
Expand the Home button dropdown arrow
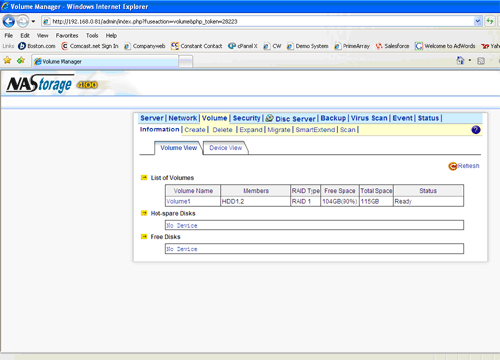tap(470, 60)
